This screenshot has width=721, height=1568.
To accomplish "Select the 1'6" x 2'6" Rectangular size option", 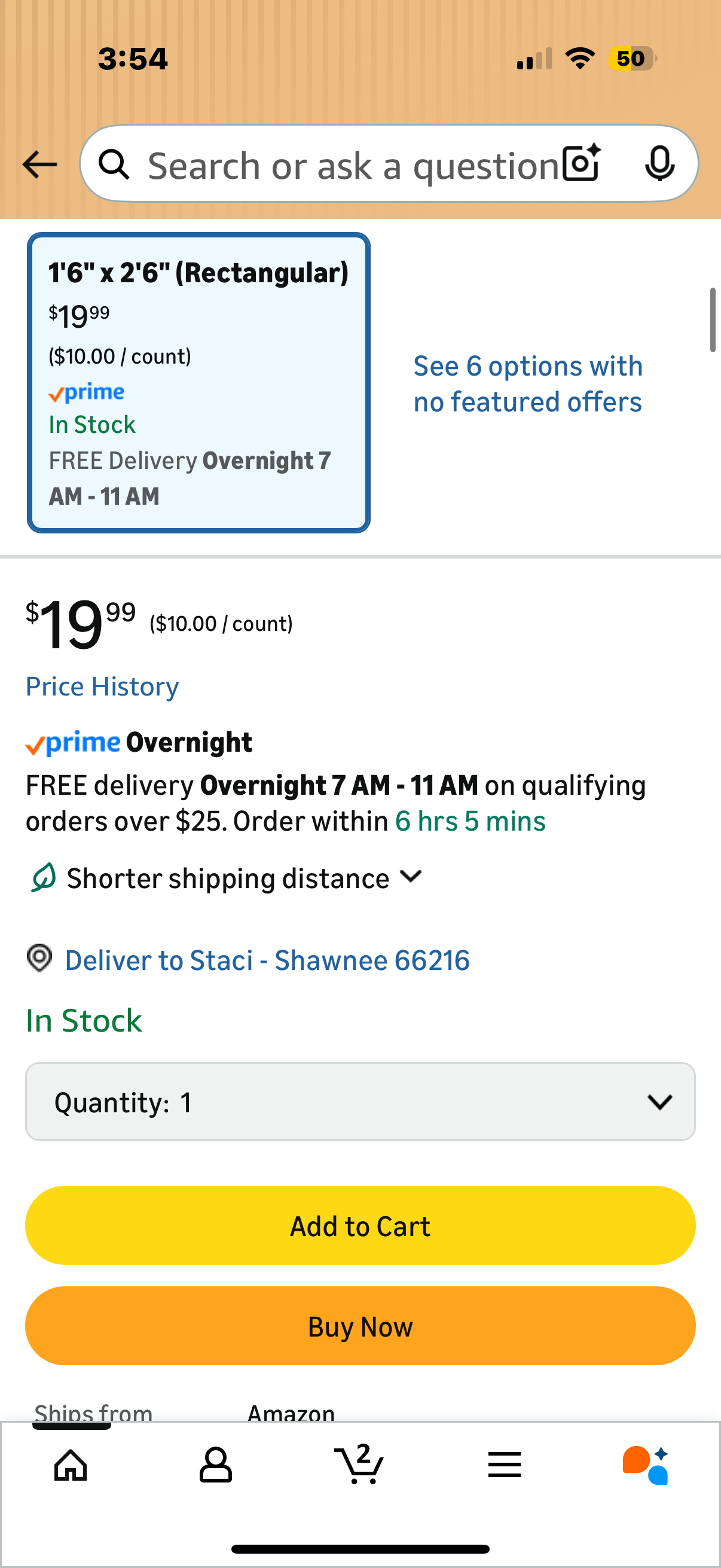I will click(198, 383).
